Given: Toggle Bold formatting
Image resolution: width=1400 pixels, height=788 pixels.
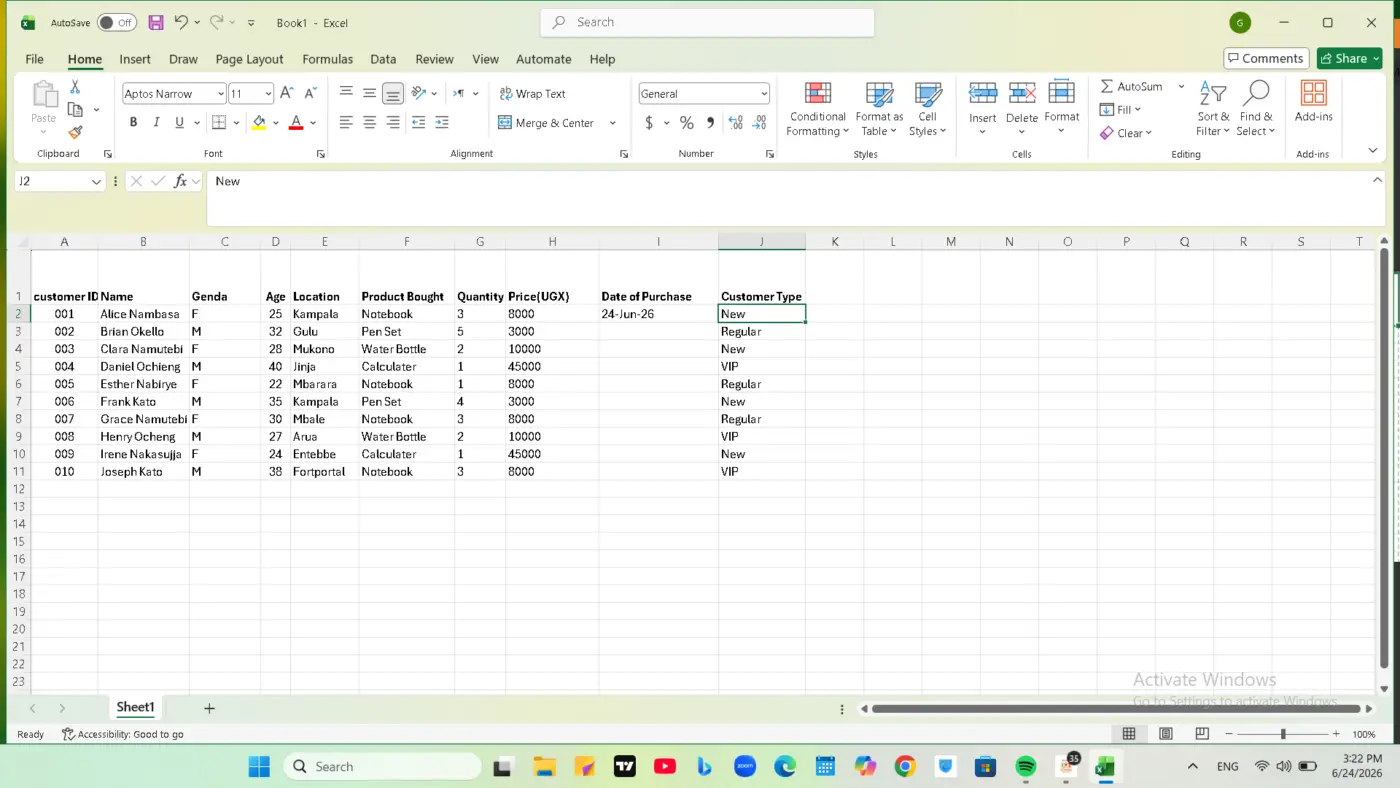Looking at the screenshot, I should (x=133, y=123).
